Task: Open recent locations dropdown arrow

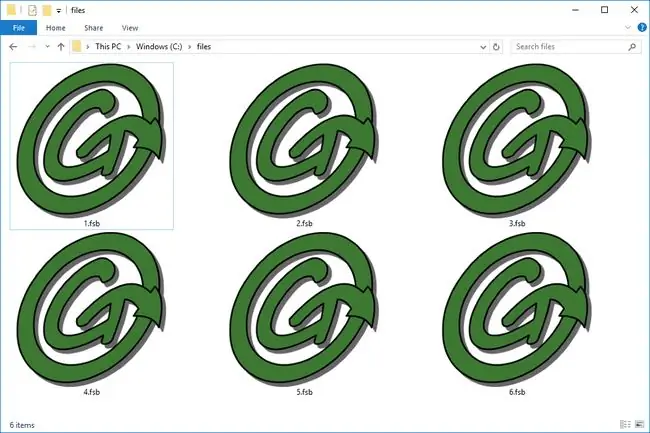Action: tap(48, 47)
